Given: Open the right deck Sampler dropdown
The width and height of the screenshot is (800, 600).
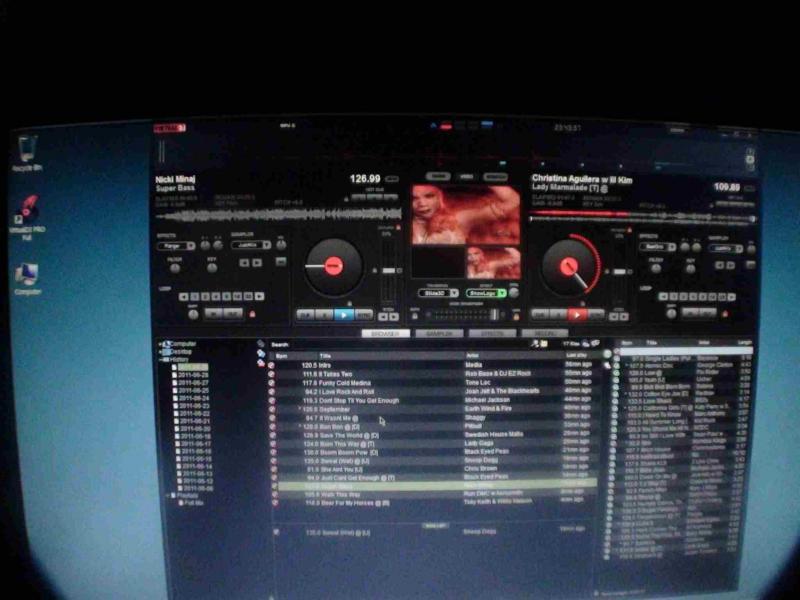Looking at the screenshot, I should tap(726, 248).
